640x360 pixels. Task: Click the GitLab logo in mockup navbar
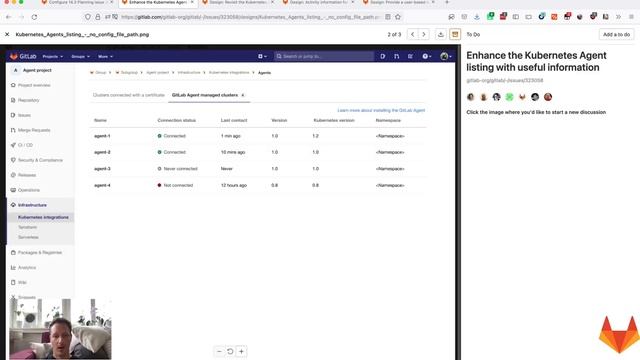point(23,56)
